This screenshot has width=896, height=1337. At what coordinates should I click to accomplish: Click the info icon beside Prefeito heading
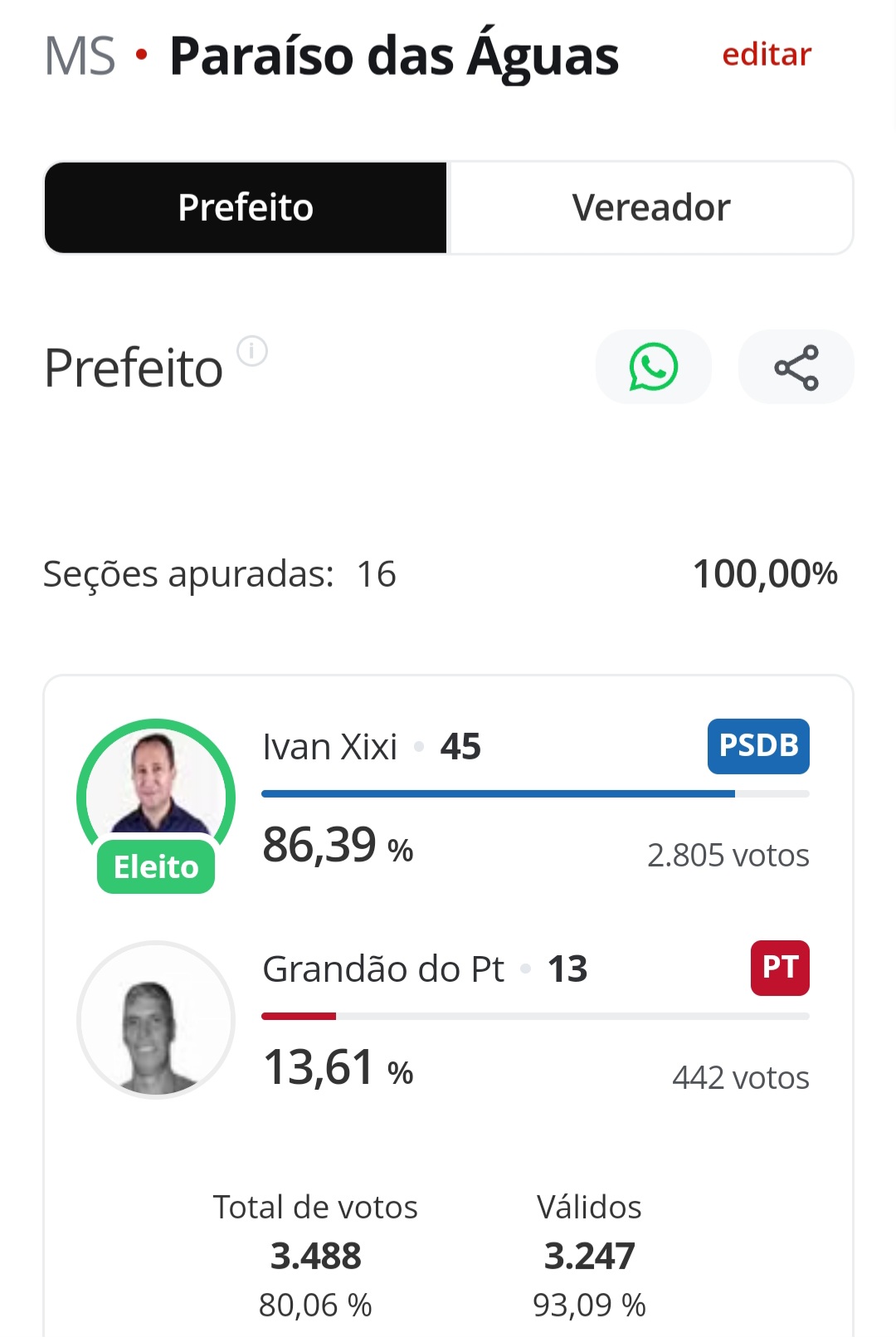point(252,351)
